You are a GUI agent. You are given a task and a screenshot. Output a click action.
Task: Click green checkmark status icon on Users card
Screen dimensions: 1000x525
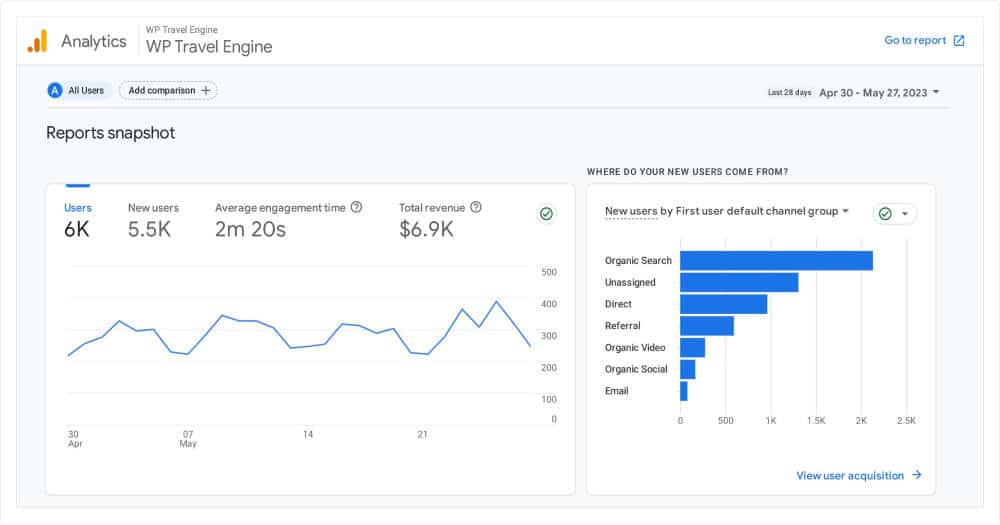[546, 213]
